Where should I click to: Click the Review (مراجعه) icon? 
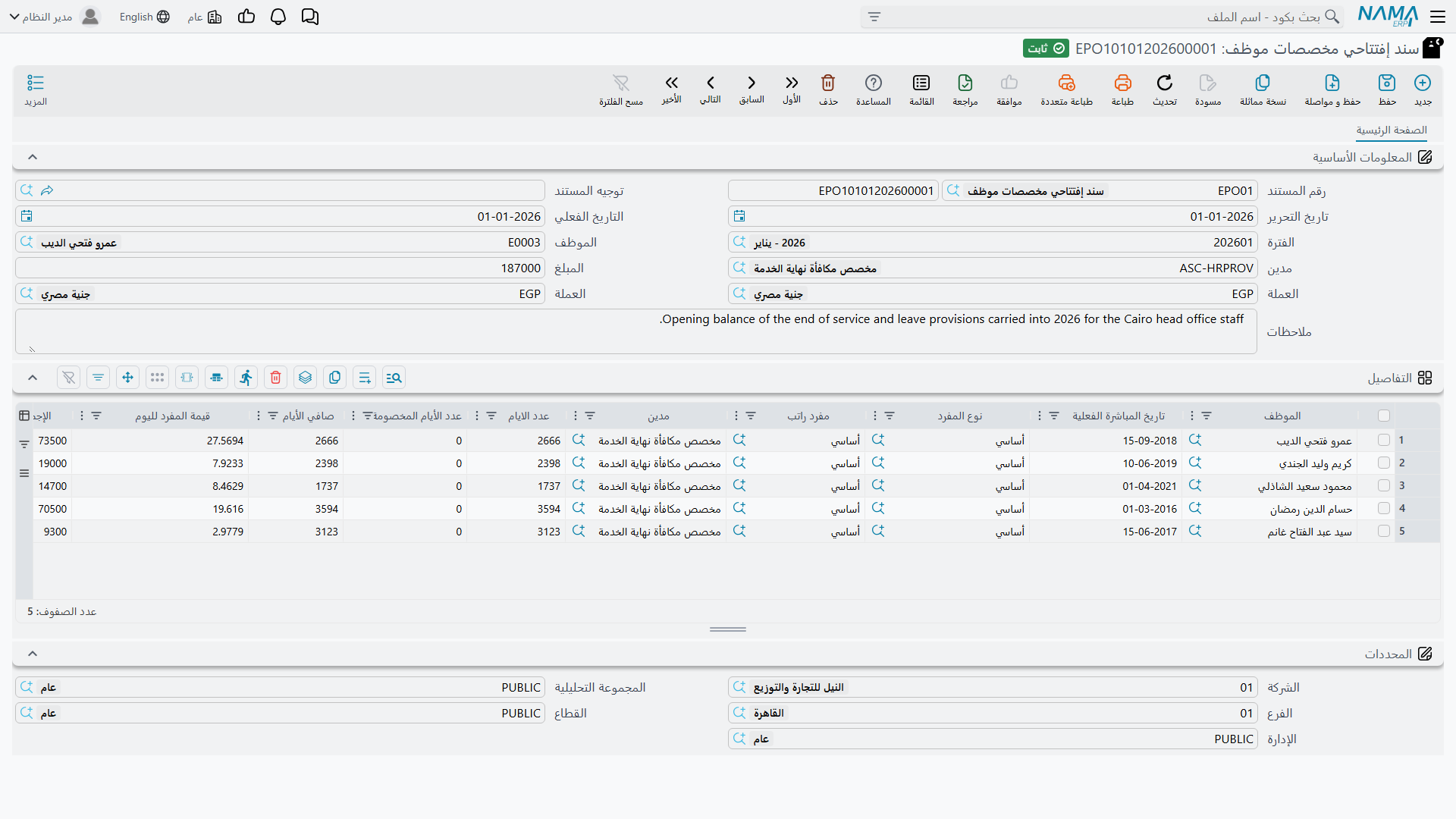pos(965,89)
